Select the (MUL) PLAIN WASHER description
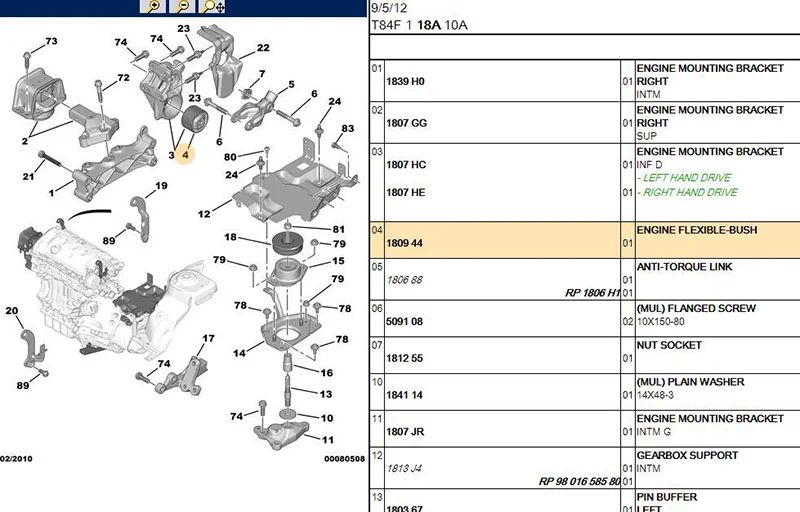Image resolution: width=800 pixels, height=512 pixels. point(690,382)
